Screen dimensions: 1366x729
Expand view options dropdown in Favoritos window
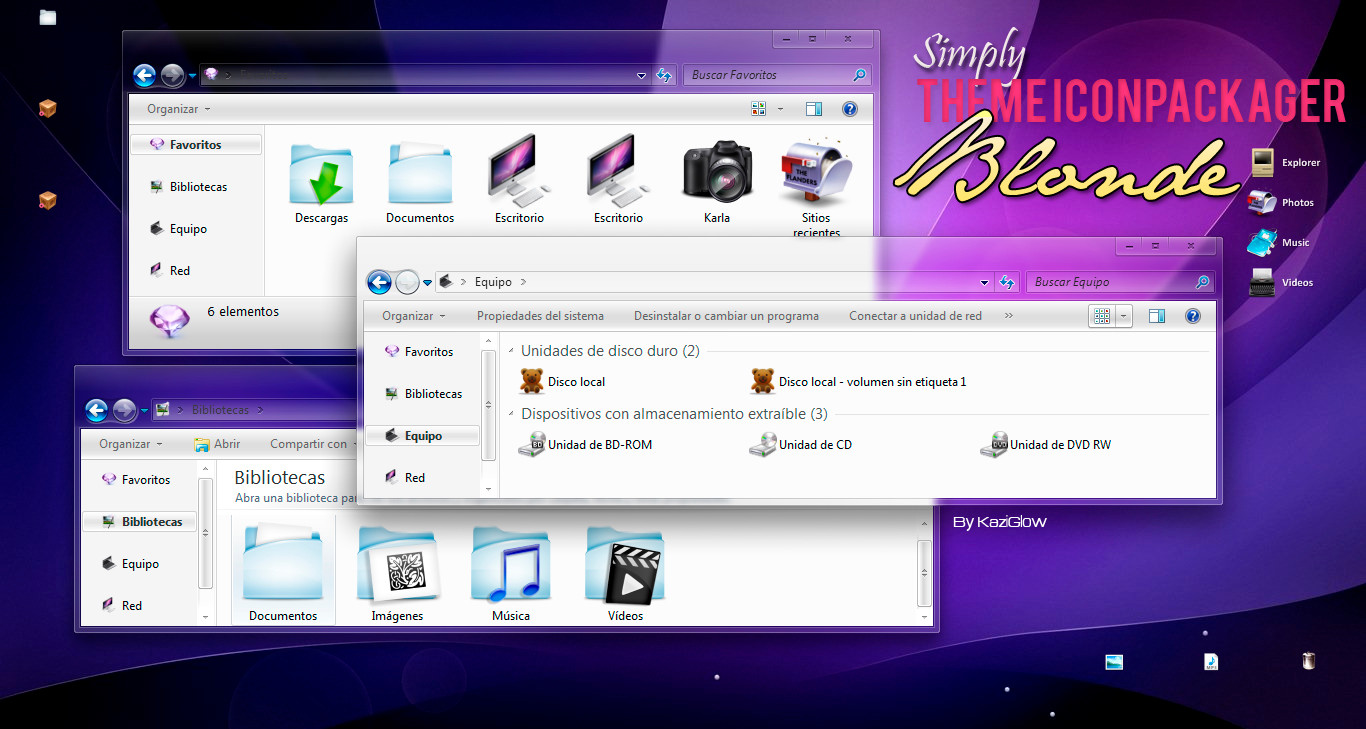pos(781,109)
